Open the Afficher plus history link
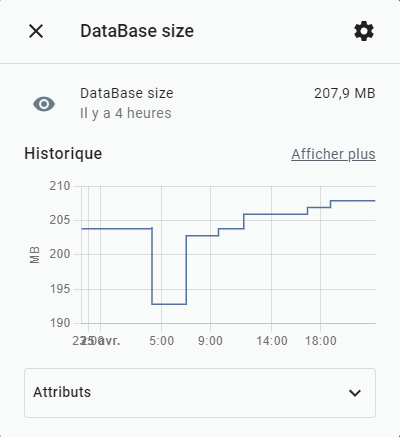The image size is (400, 437). (333, 154)
